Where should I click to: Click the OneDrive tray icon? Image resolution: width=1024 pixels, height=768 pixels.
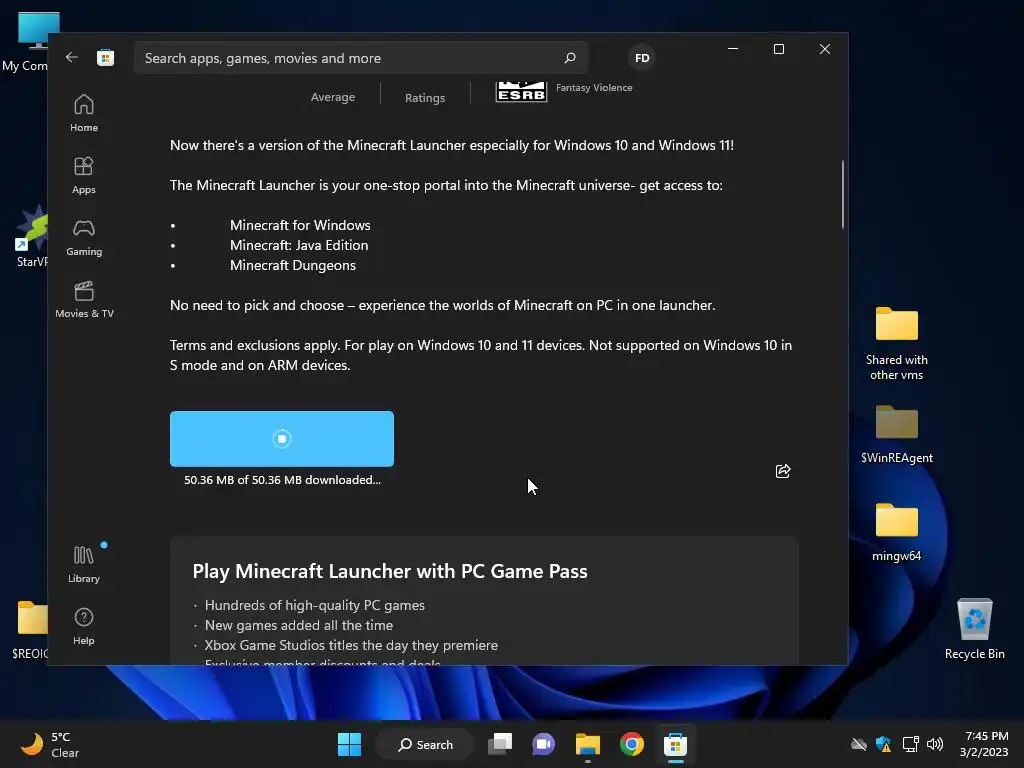coord(859,744)
